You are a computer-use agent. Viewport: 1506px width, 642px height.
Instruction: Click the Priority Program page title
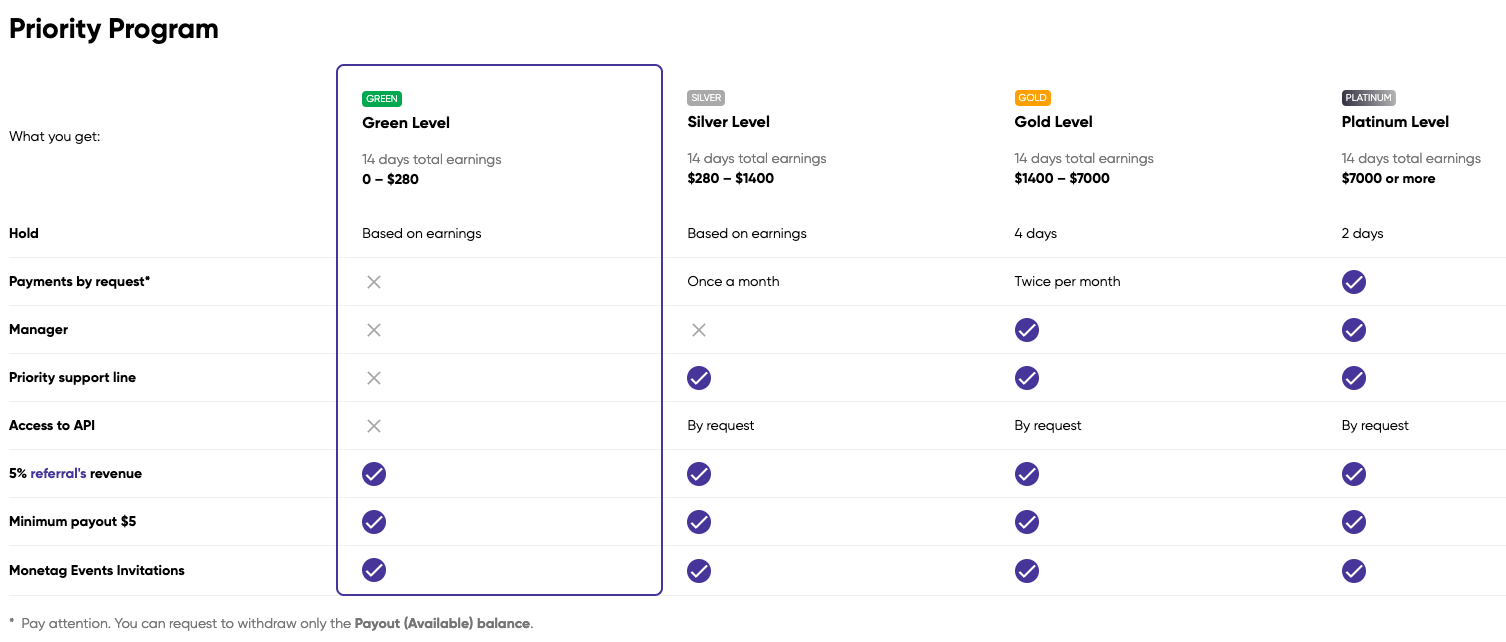click(x=114, y=29)
